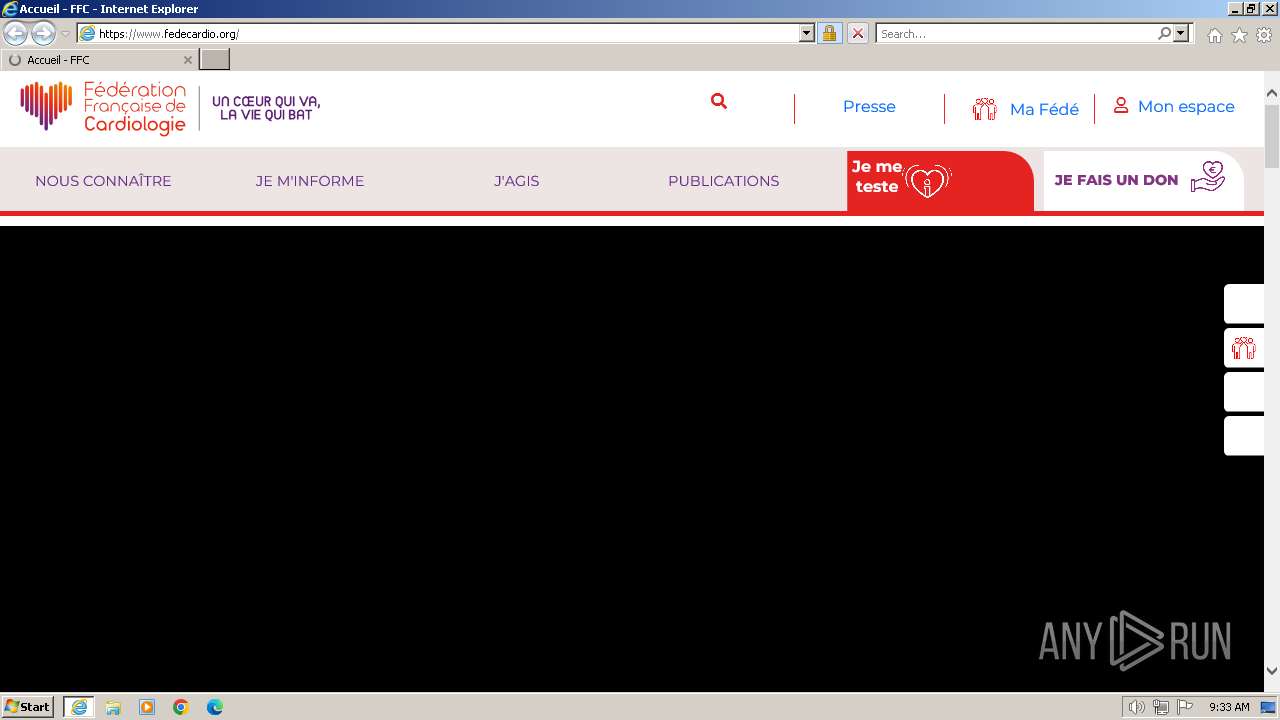Viewport: 1280px width, 720px height.
Task: Open a new tab
Action: tap(215, 60)
